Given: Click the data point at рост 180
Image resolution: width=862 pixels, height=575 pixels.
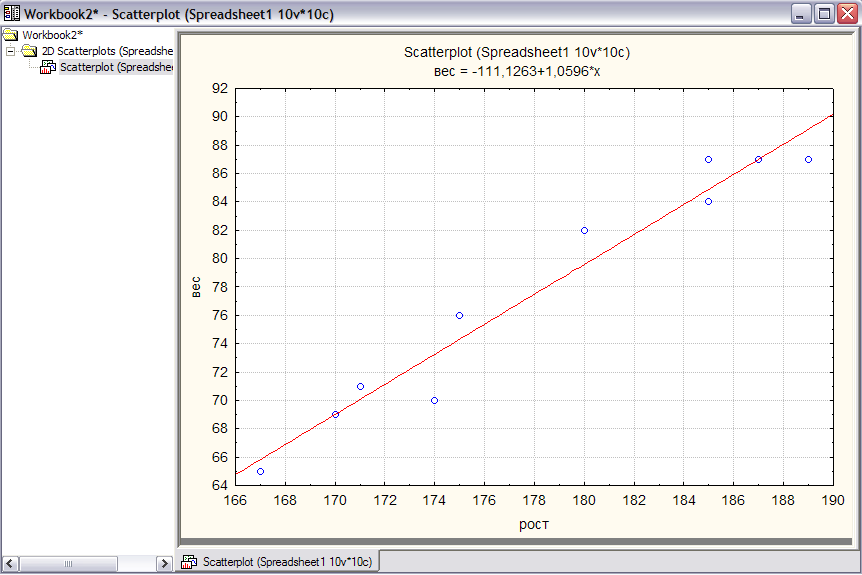Looking at the screenshot, I should click(584, 231).
